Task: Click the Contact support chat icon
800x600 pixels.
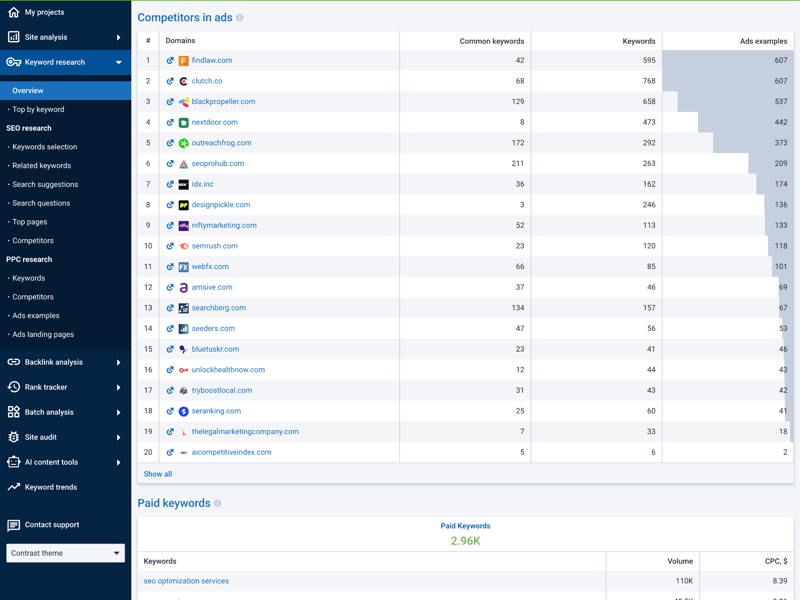Action: tap(14, 525)
